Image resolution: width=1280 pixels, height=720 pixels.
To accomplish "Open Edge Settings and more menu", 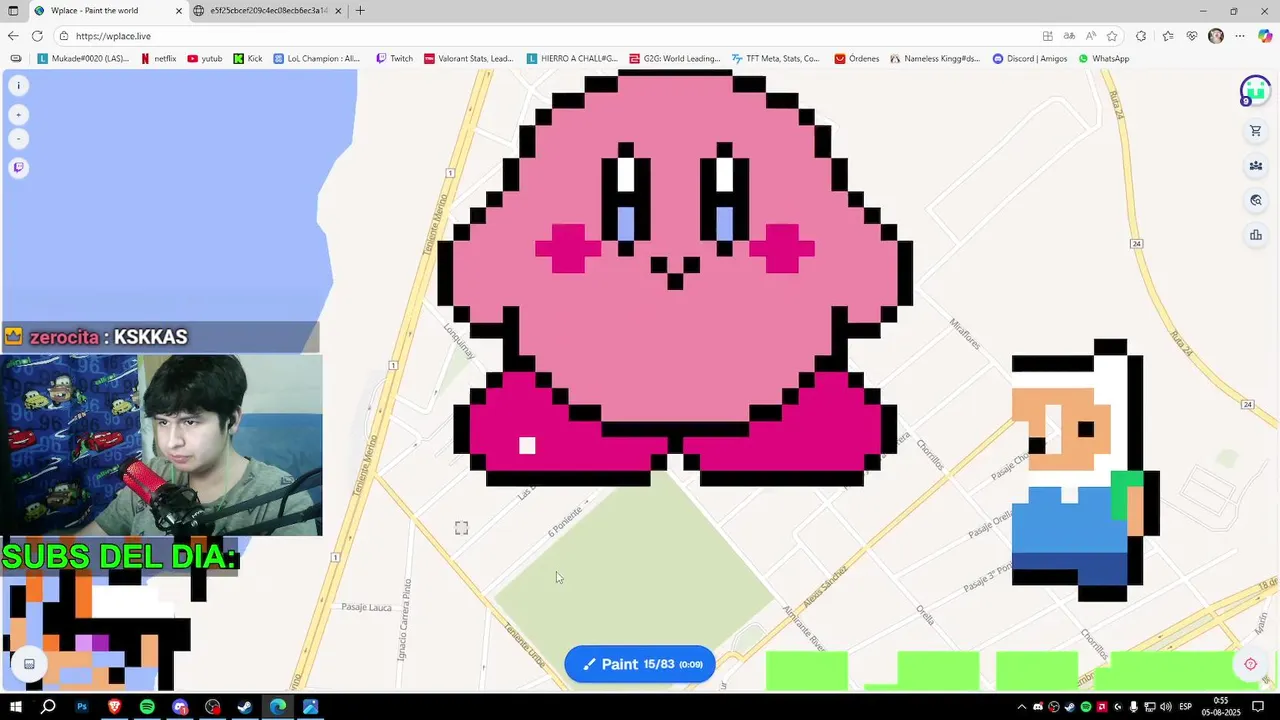I will tap(1240, 36).
